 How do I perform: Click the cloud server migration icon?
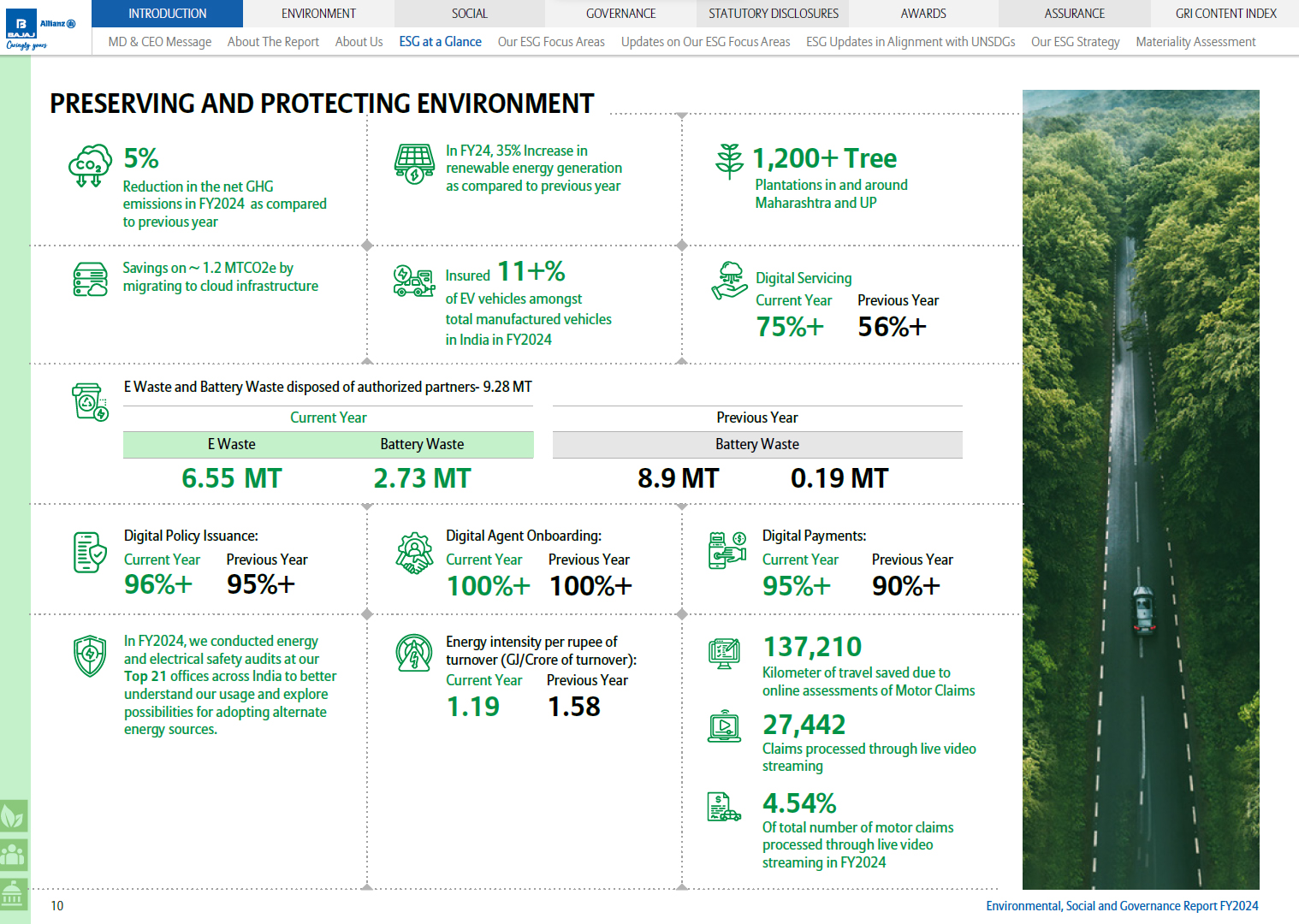(90, 279)
